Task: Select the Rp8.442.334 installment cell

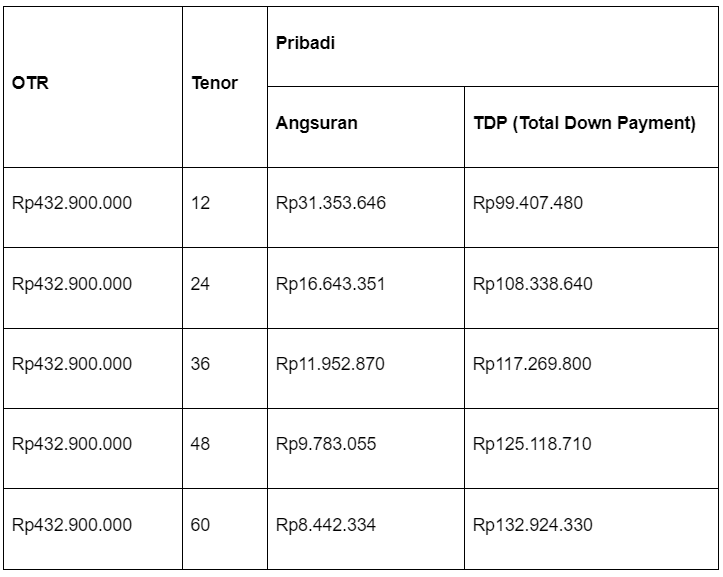Action: pyautogui.click(x=326, y=525)
